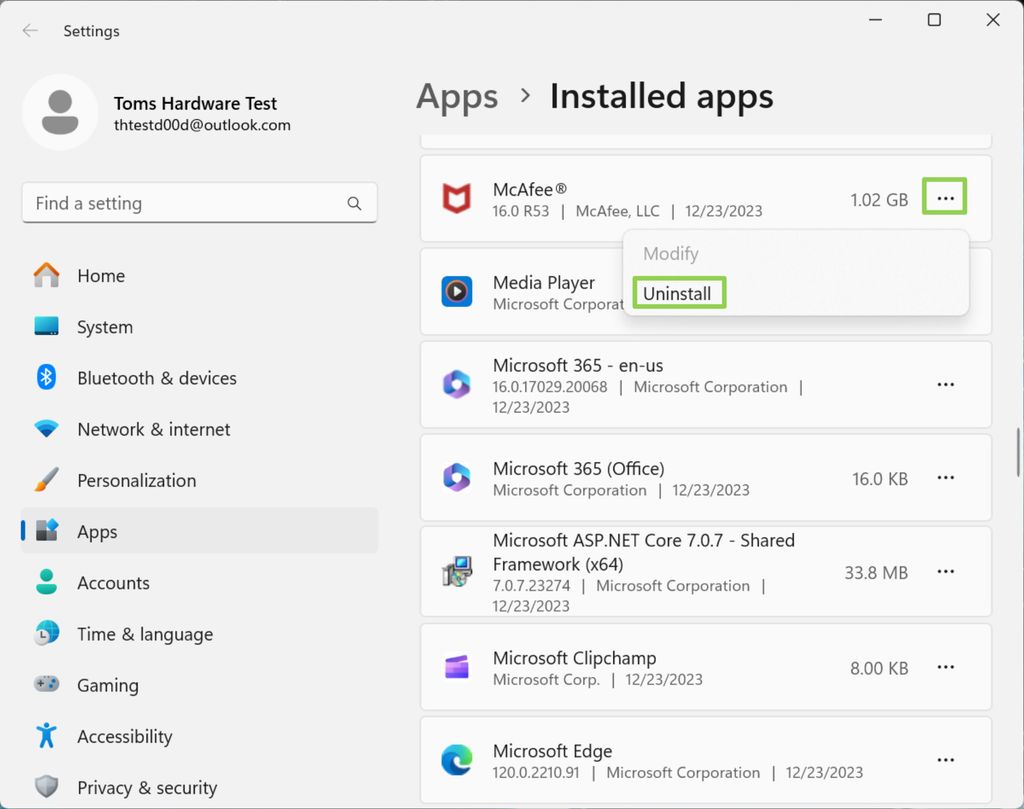
Task: Open the options menu for Microsoft Edge
Action: coord(945,761)
